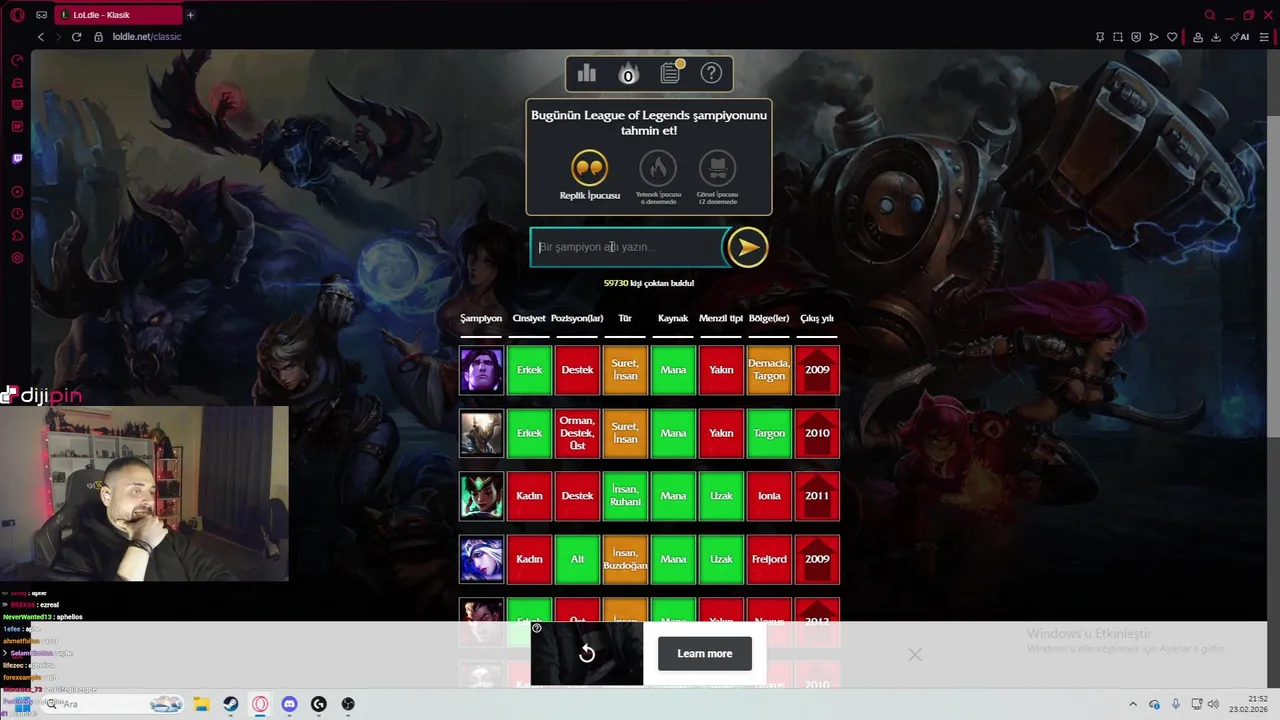Image resolution: width=1280 pixels, height=720 pixels.
Task: Open the GX Corner controller icon
Action: click(41, 15)
